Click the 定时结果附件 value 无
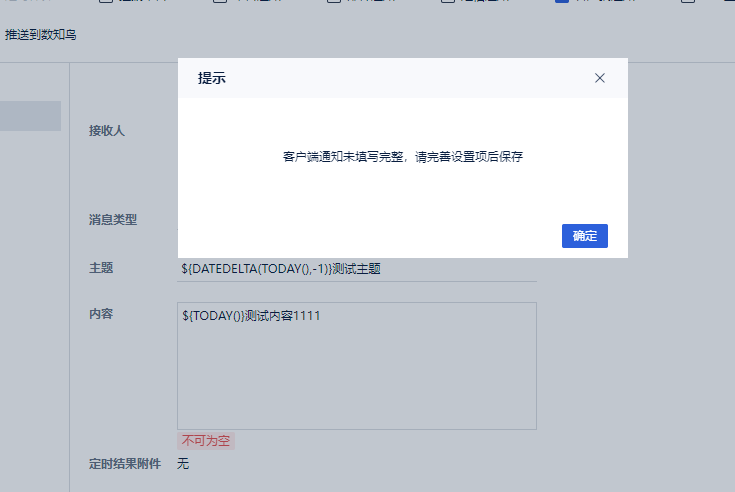The width and height of the screenshot is (735, 492). tap(183, 464)
